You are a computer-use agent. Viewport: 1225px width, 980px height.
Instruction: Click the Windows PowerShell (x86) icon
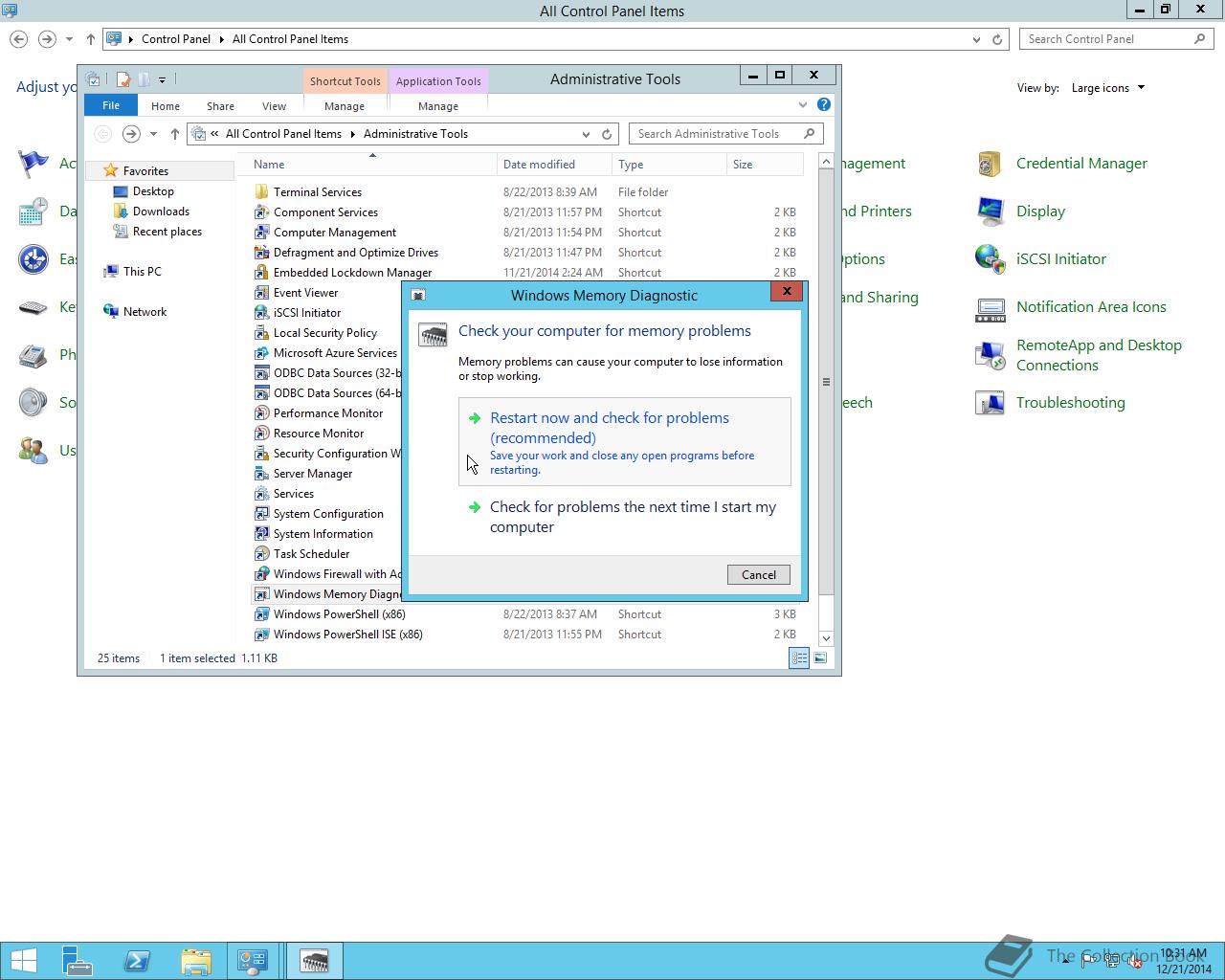pos(261,614)
